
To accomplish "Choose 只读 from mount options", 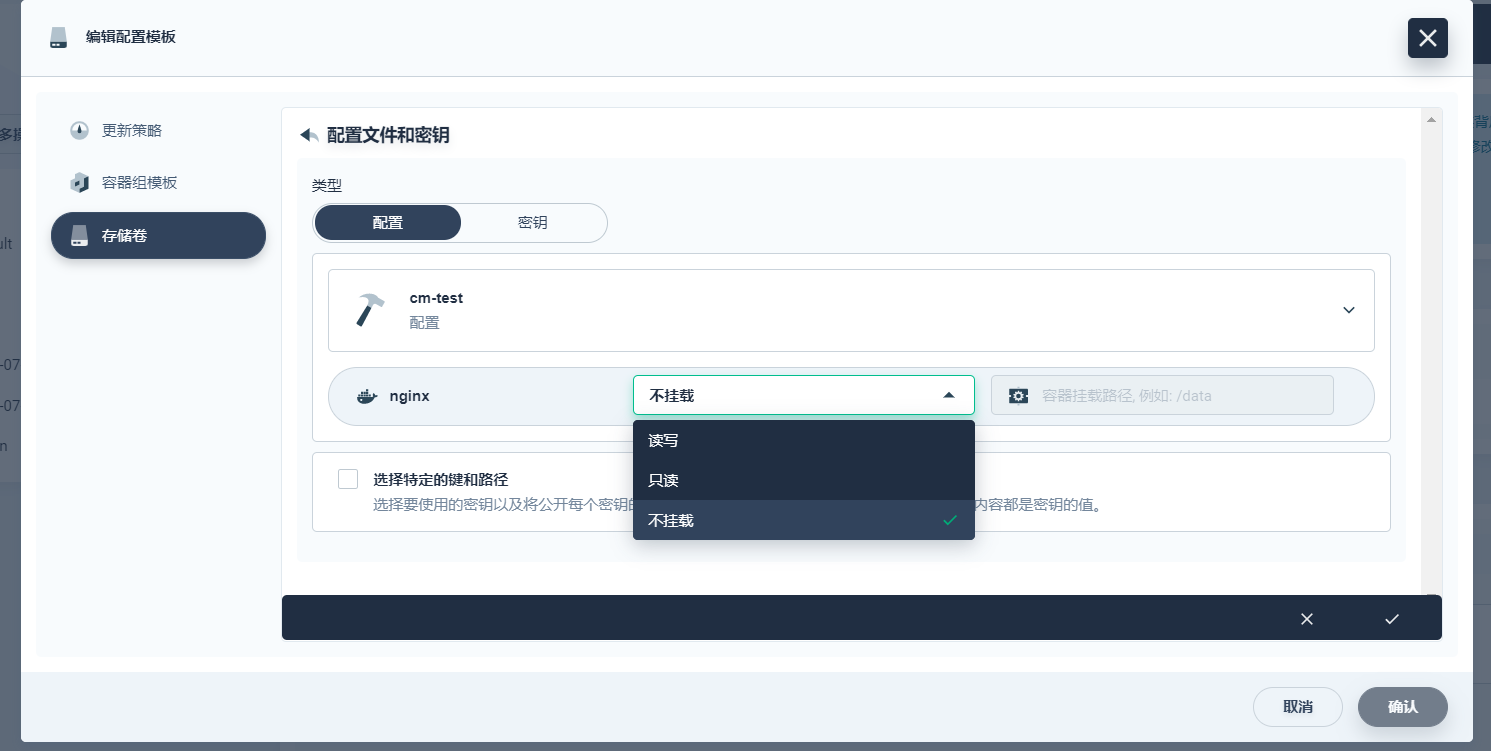I will (803, 480).
